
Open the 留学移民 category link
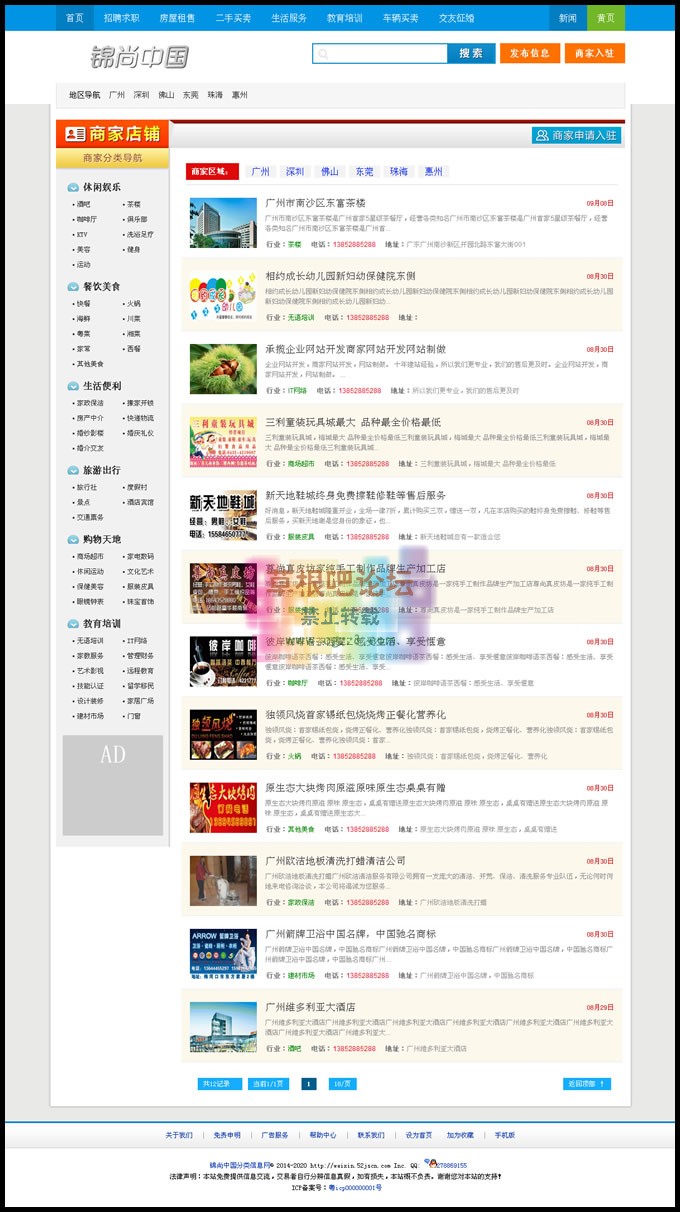click(139, 686)
